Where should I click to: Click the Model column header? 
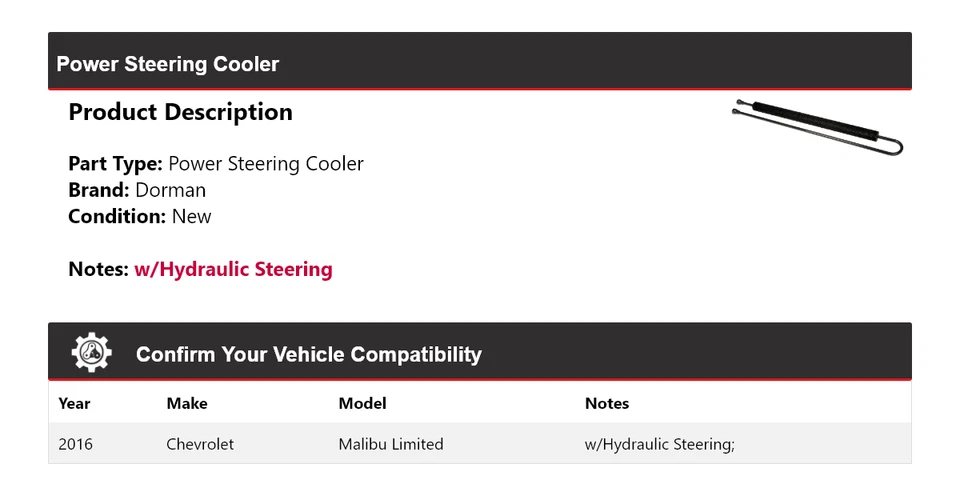click(x=362, y=403)
